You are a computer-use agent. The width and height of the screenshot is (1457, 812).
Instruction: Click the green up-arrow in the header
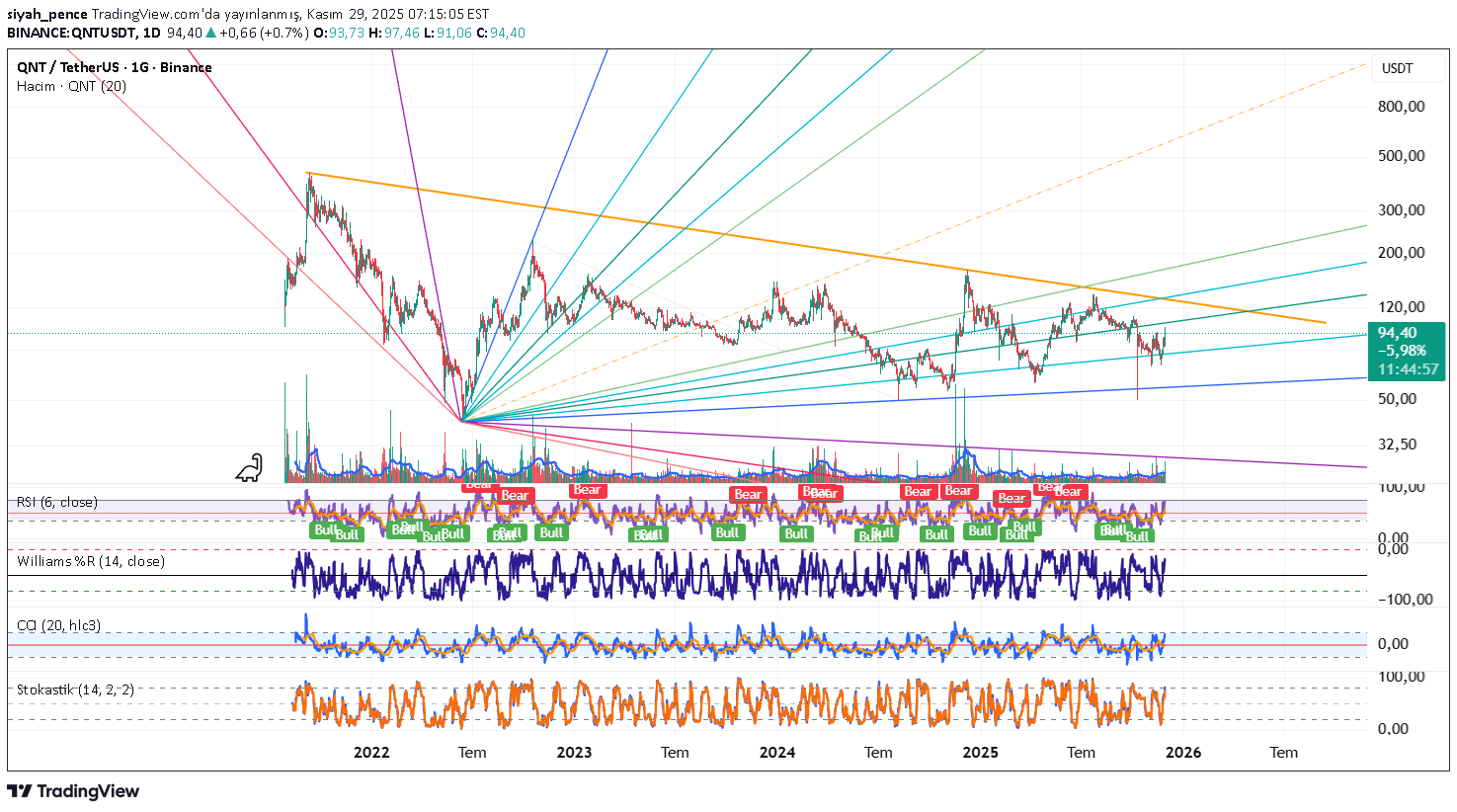point(211,33)
